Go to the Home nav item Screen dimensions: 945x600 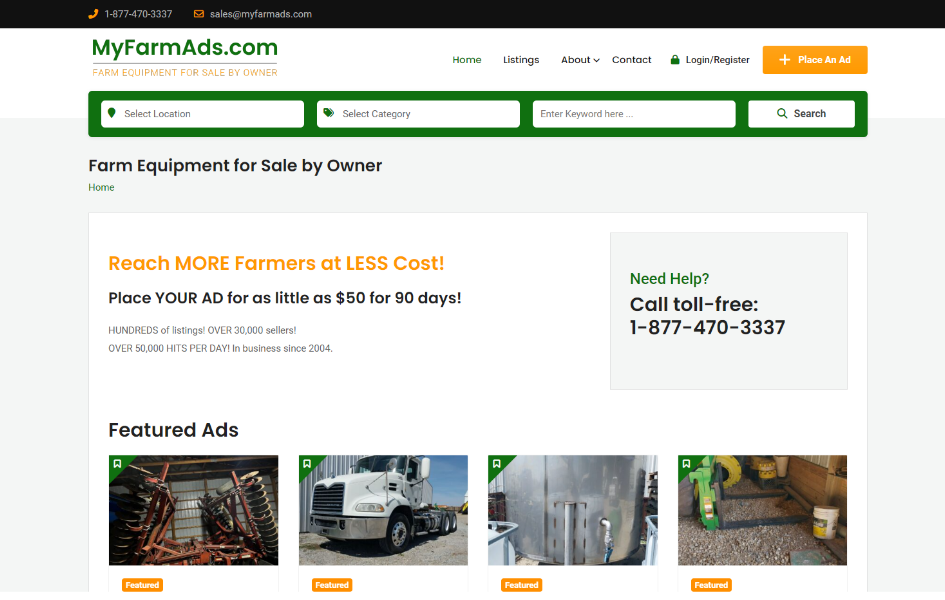(467, 60)
